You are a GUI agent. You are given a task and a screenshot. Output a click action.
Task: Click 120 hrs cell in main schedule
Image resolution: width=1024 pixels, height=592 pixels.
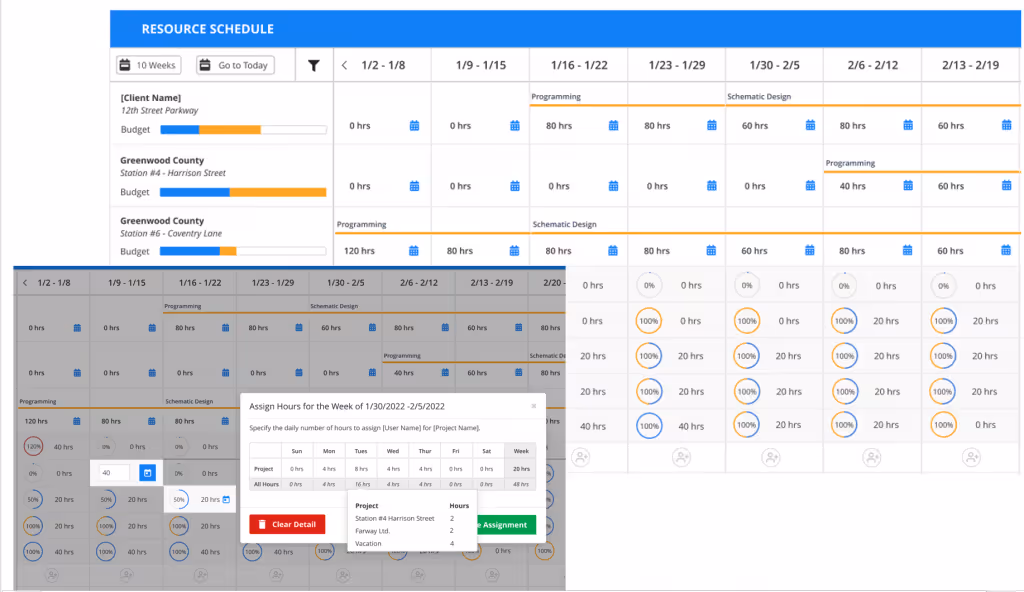tap(359, 251)
